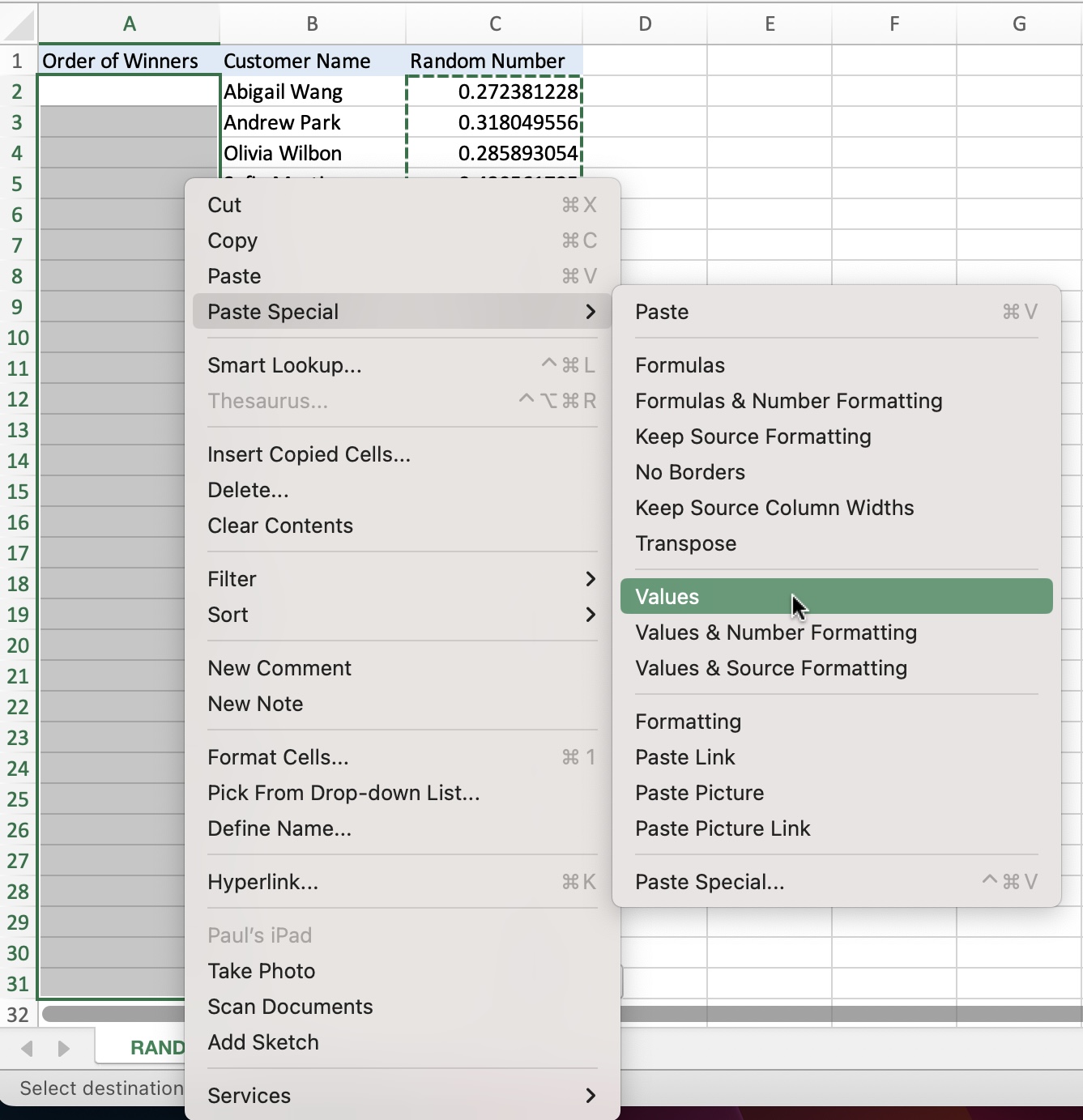This screenshot has width=1083, height=1120.
Task: Choose Values & Number Formatting
Action: (x=837, y=632)
